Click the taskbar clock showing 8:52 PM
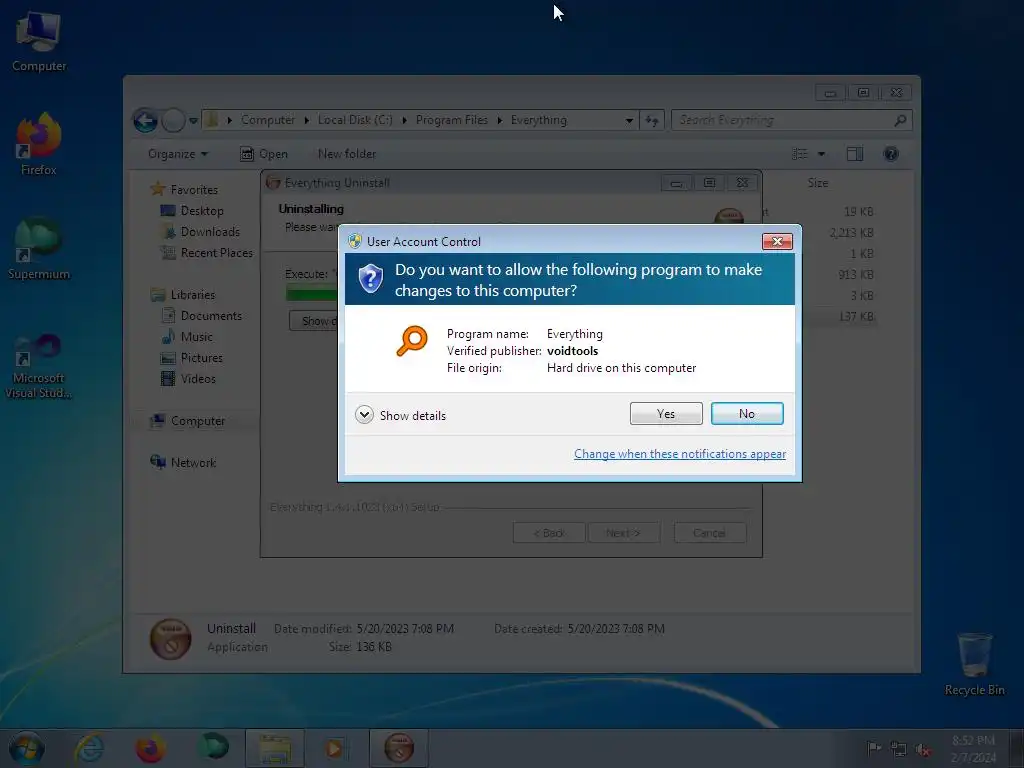 coord(973,748)
